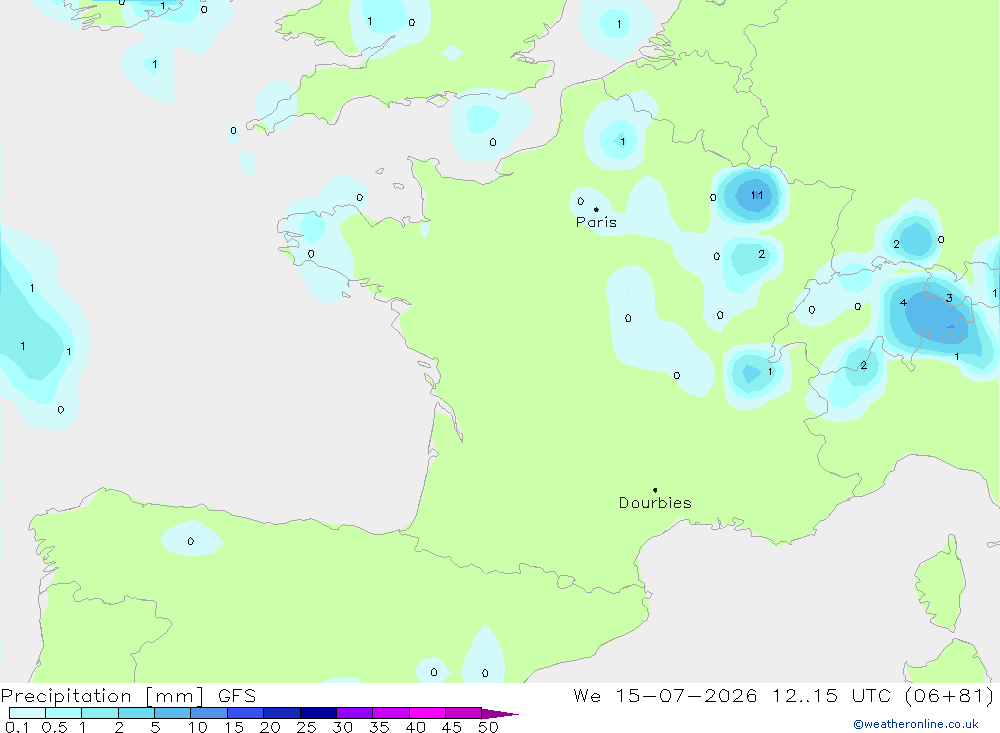Click the 45 legend scale label
This screenshot has height=733, width=1000.
452,727
